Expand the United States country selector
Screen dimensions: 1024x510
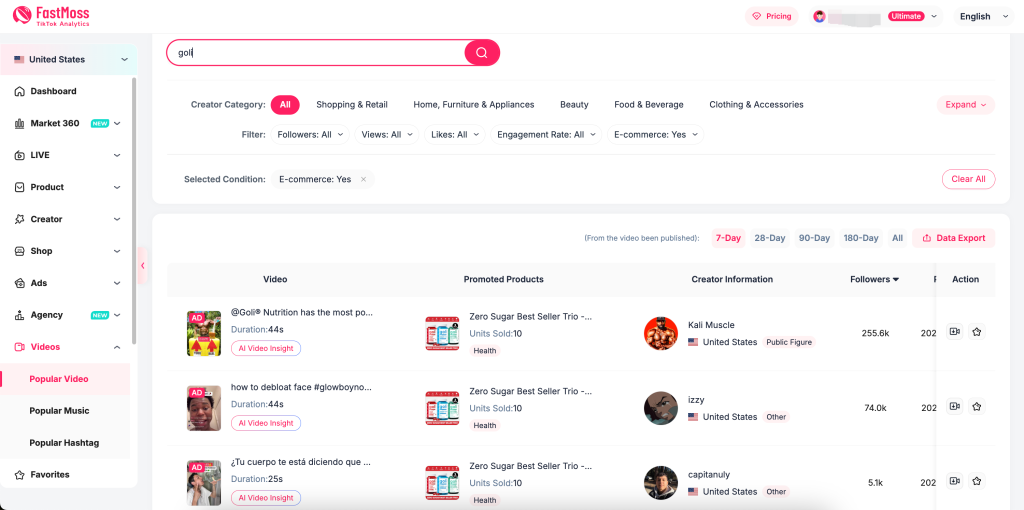[x=69, y=59]
